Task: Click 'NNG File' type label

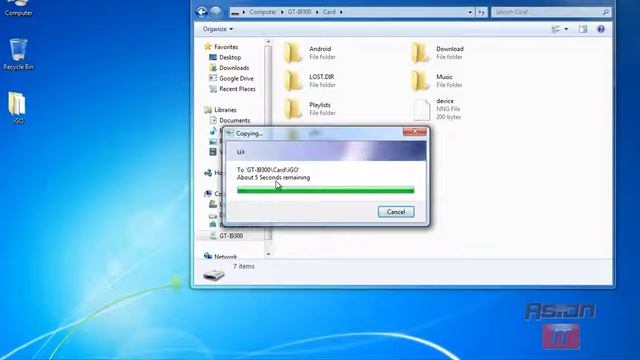Action: (448, 109)
